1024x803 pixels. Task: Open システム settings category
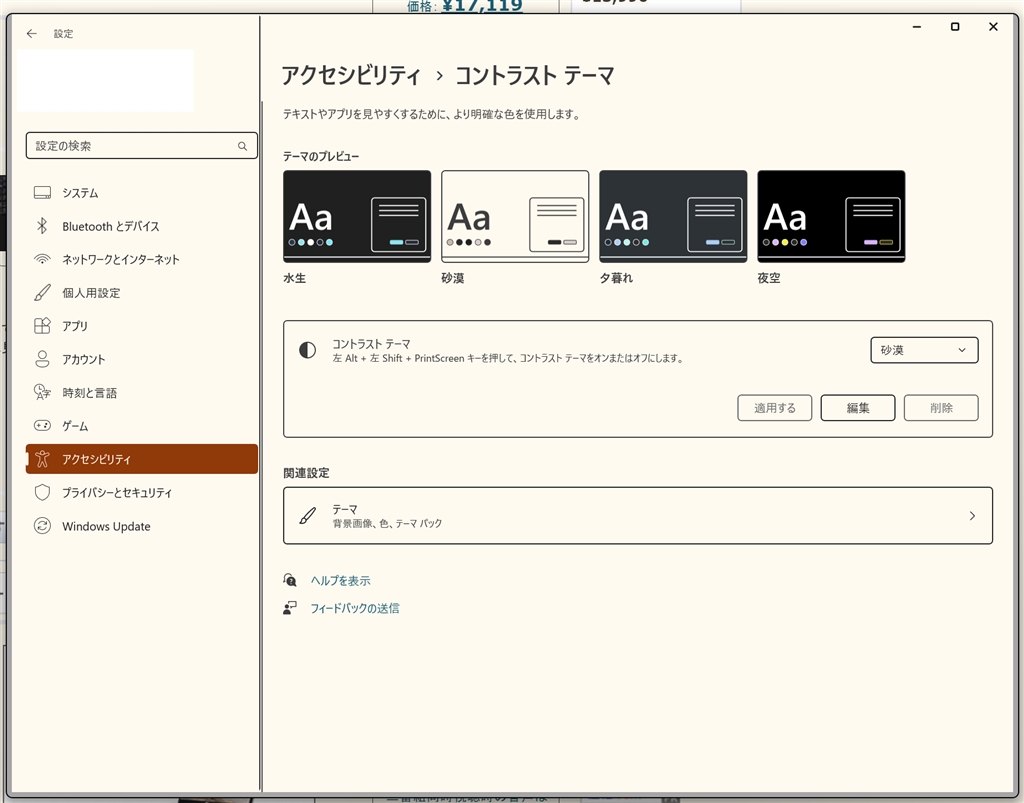click(x=142, y=193)
